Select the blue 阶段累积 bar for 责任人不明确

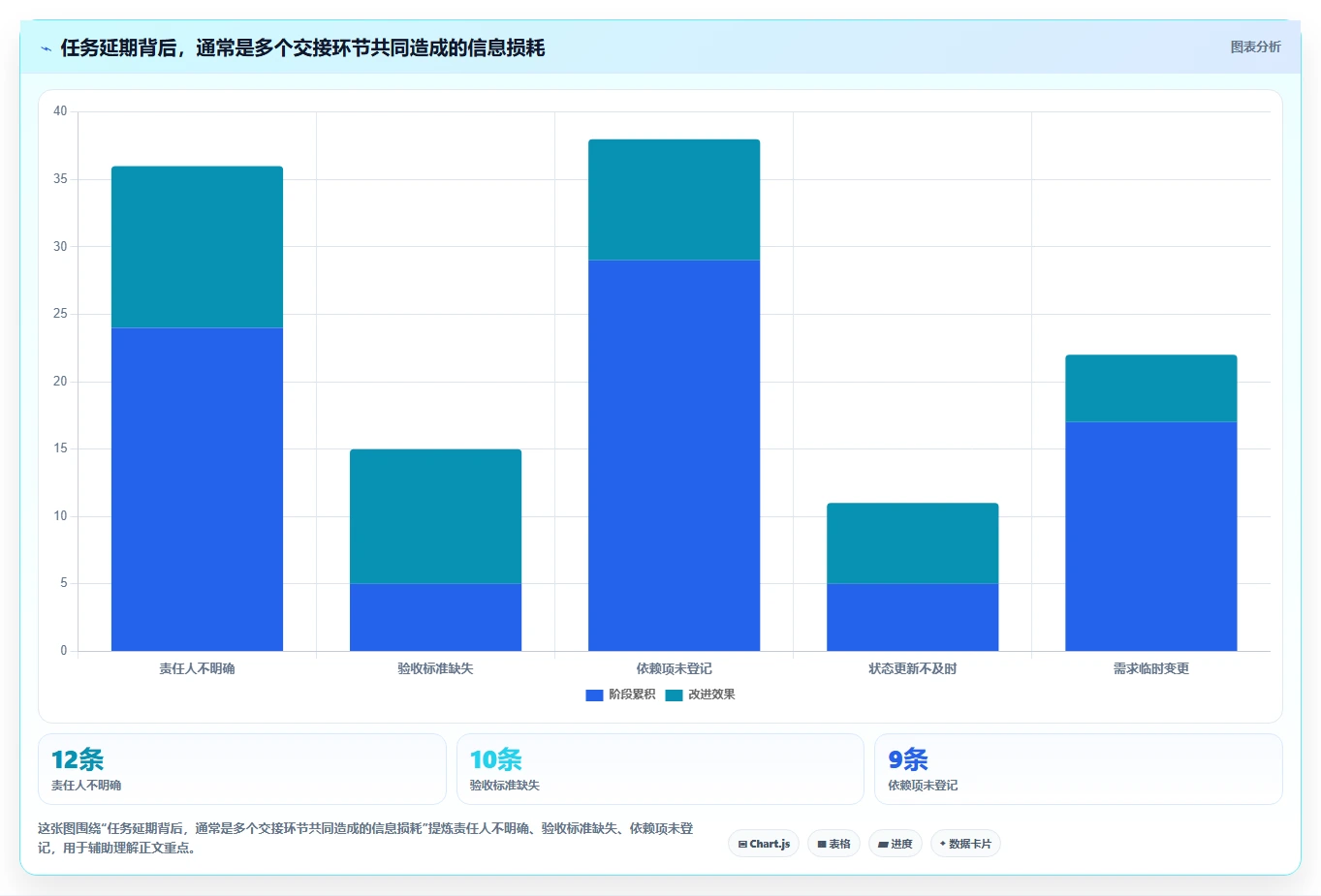pyautogui.click(x=197, y=489)
